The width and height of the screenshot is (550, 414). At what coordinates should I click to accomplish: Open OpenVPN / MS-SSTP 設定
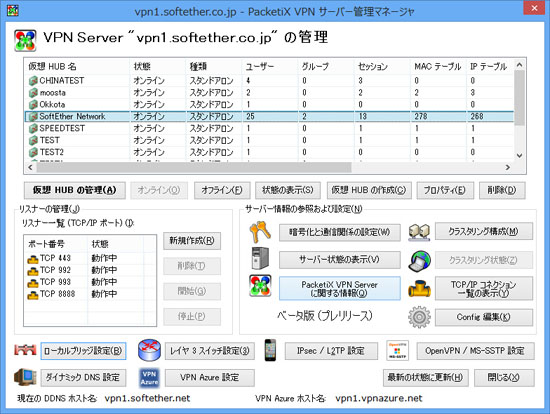[475, 351]
